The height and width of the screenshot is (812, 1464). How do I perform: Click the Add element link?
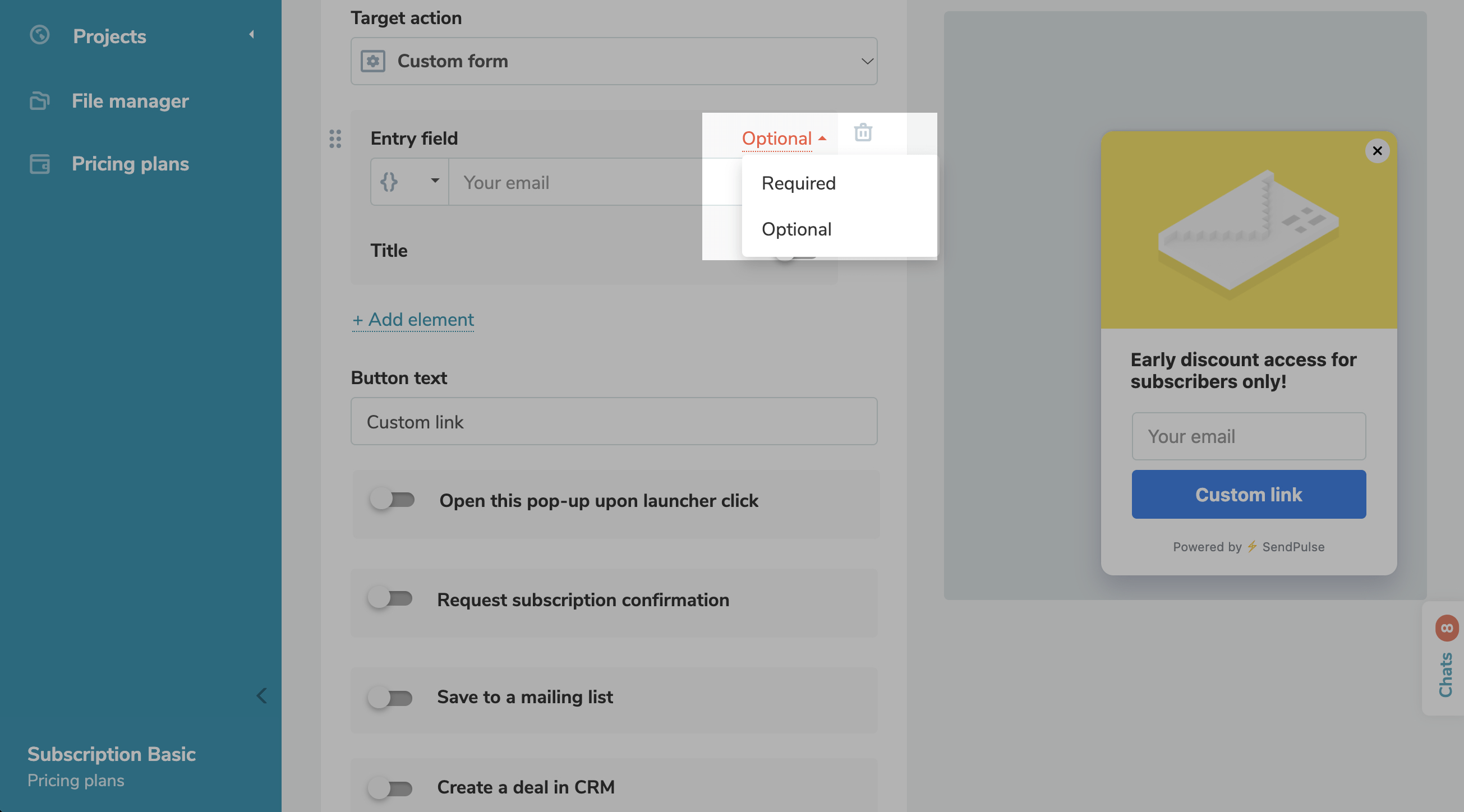pos(413,319)
